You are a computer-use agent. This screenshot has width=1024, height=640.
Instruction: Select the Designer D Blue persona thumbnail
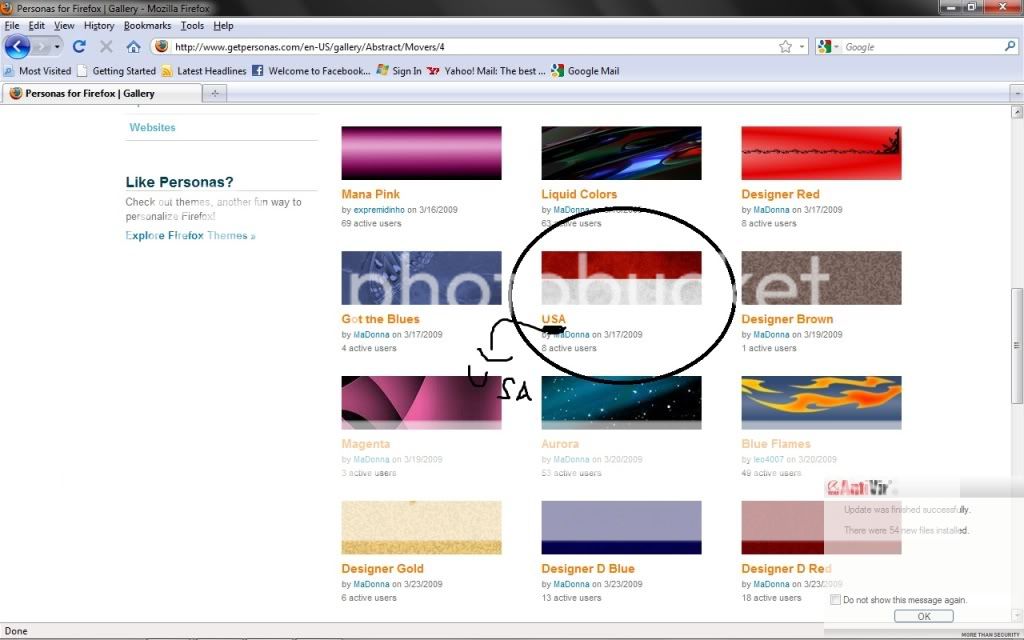coord(621,528)
